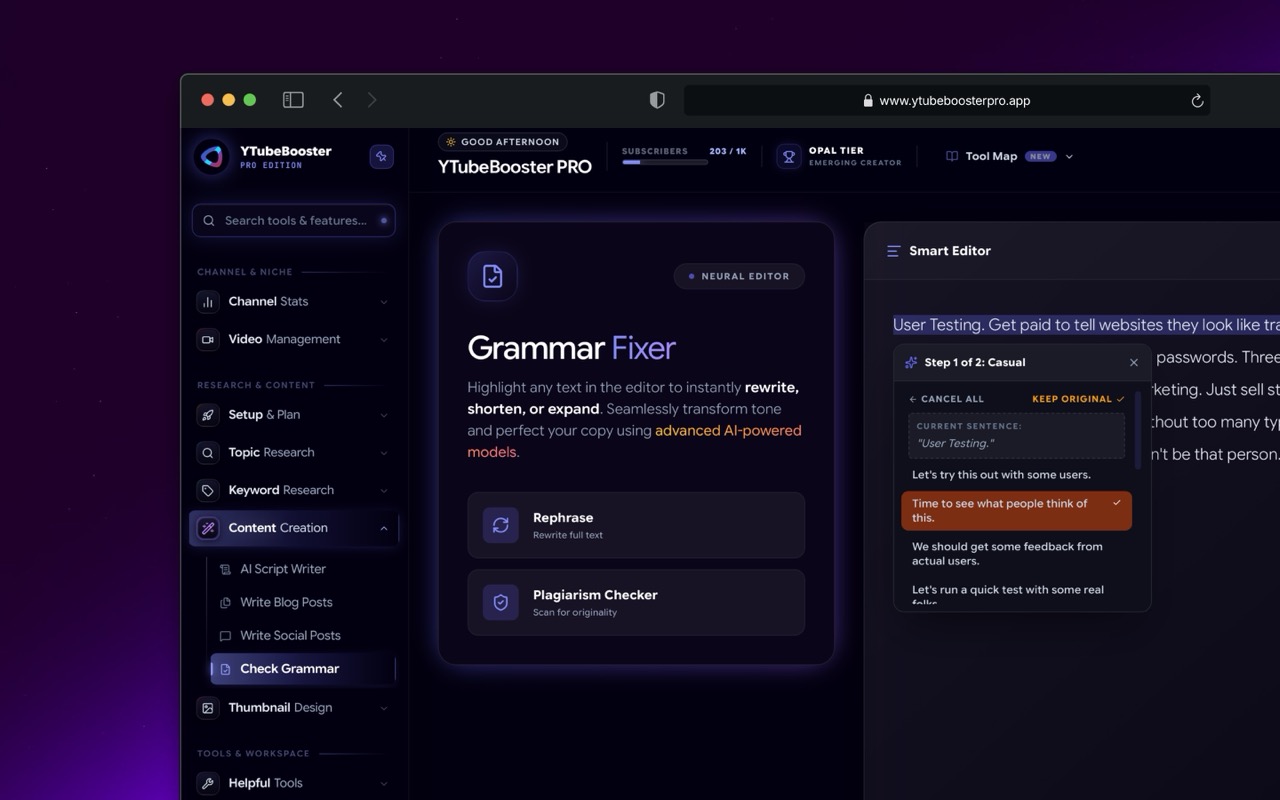1280x800 pixels.
Task: Click the Plagiarism Checker card
Action: [x=636, y=602]
